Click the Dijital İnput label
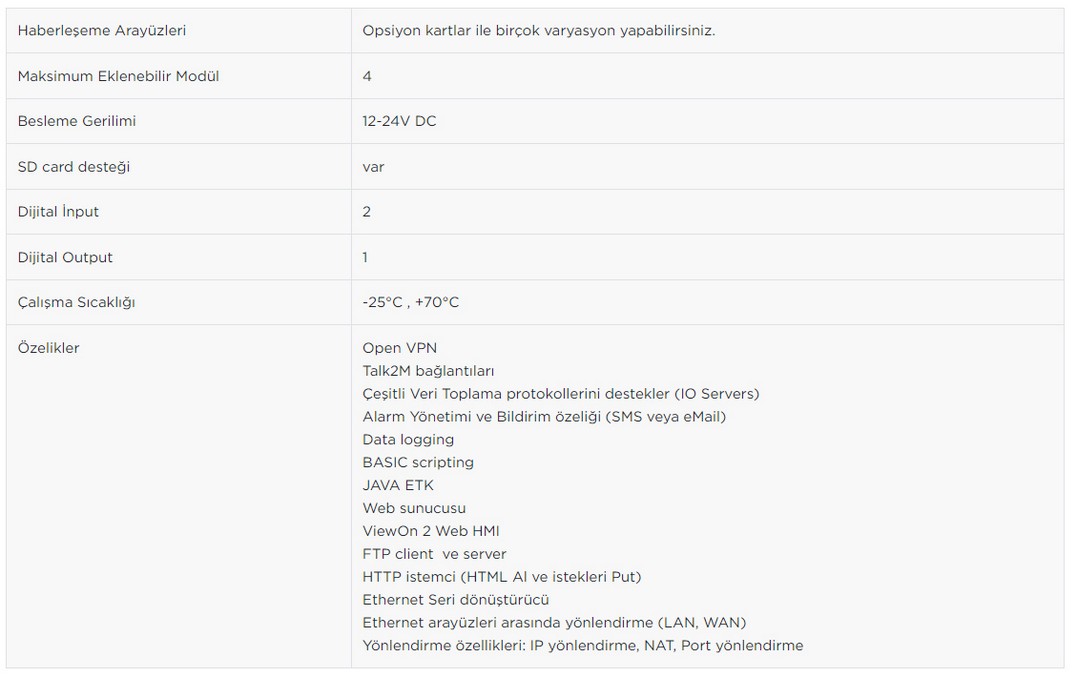 click(x=58, y=212)
